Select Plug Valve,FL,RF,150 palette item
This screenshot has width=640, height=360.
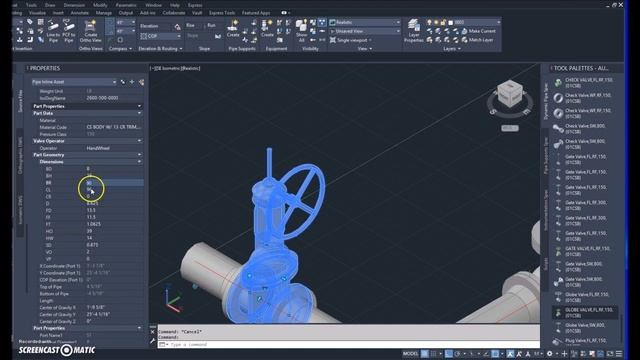(586, 341)
